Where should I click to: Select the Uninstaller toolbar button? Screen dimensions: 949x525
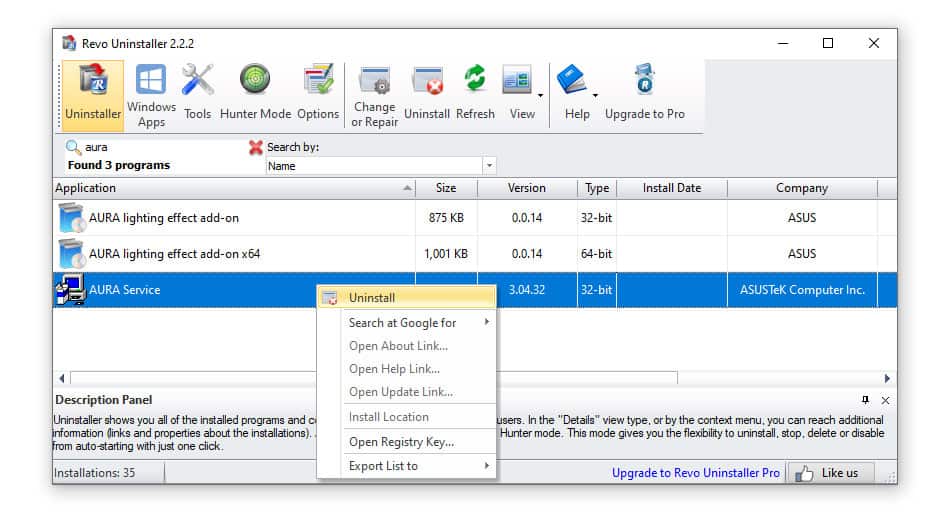93,95
